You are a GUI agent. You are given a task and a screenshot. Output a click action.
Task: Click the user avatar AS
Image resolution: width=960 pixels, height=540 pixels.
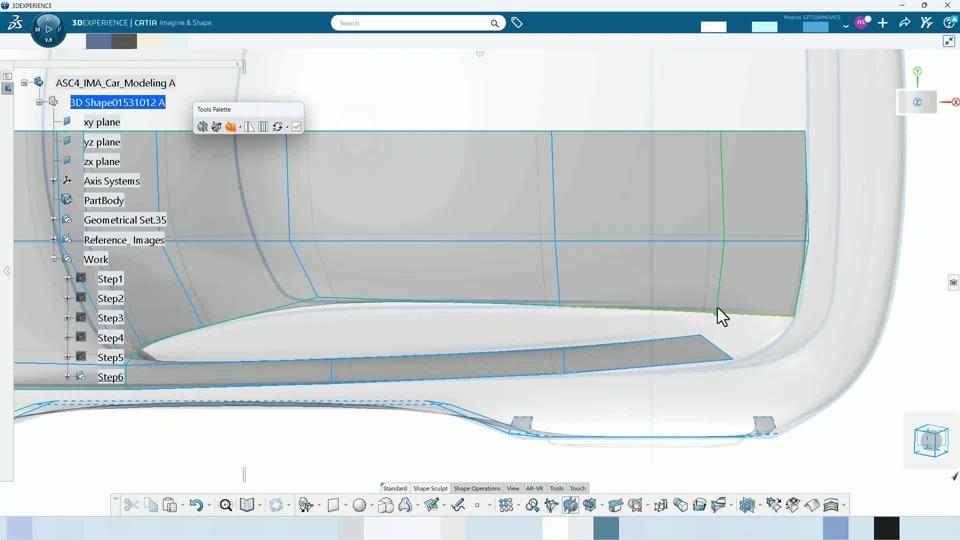pos(862,23)
